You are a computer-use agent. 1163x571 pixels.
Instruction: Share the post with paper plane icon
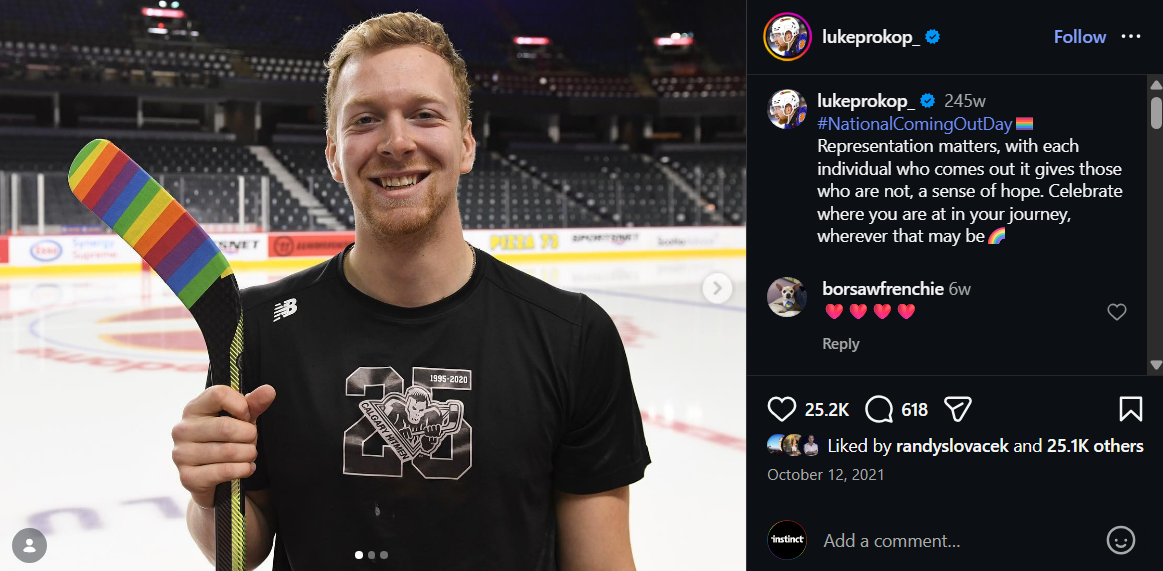[x=958, y=409]
